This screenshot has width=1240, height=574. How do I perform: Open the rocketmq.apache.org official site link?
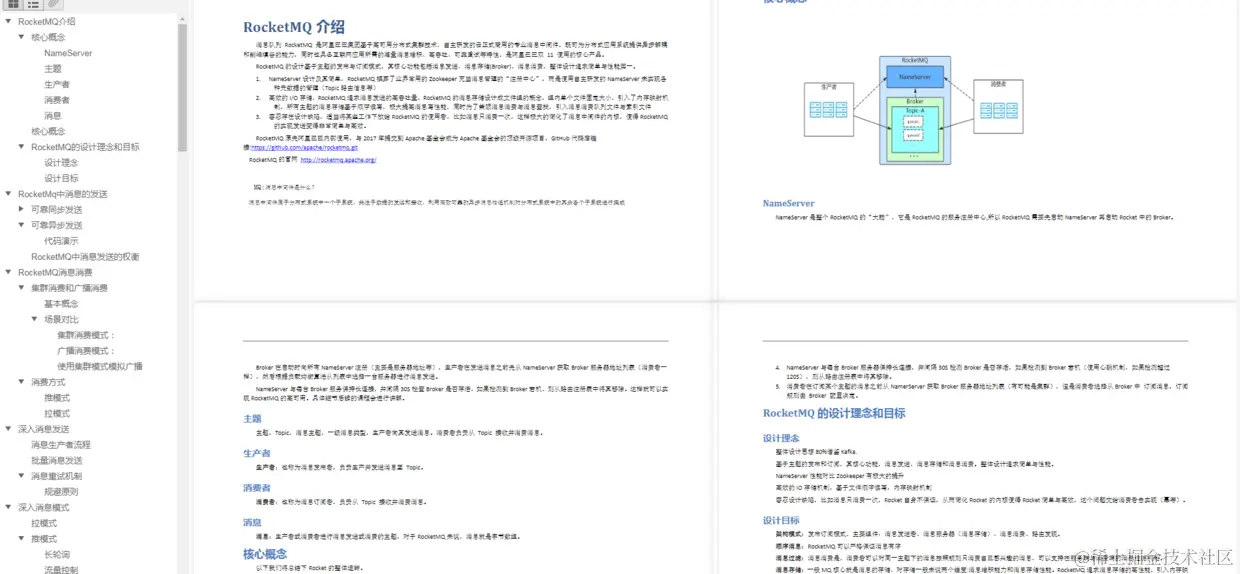click(338, 160)
